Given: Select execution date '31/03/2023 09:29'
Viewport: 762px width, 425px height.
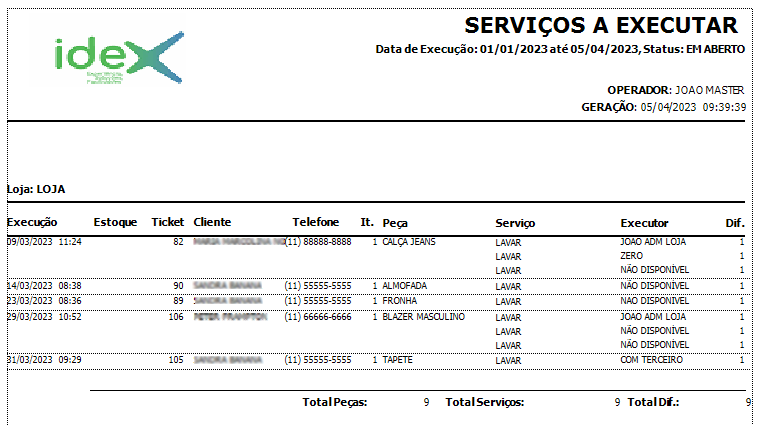Looking at the screenshot, I should 44,359.
